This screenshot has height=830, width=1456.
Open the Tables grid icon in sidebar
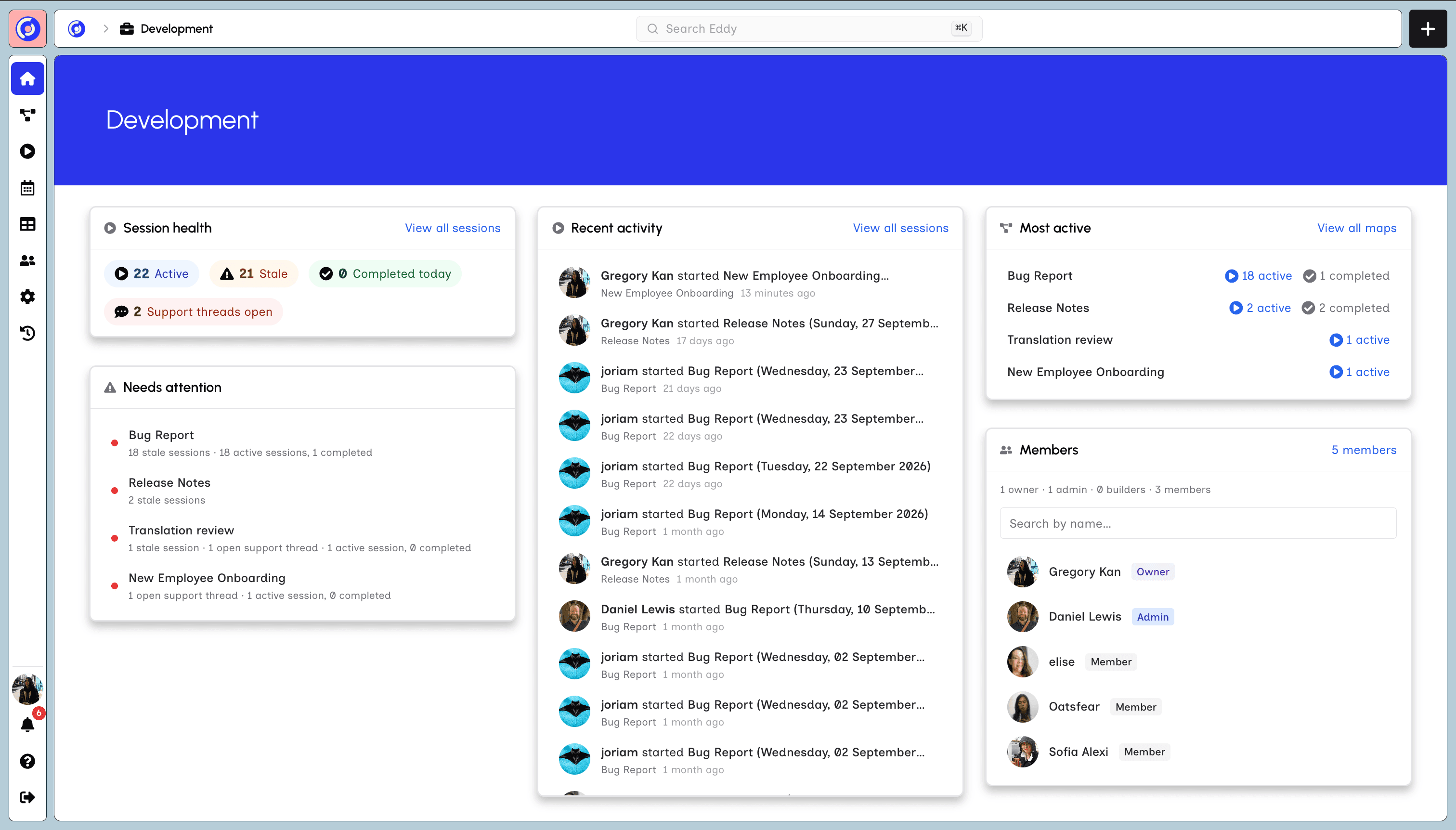click(x=27, y=224)
